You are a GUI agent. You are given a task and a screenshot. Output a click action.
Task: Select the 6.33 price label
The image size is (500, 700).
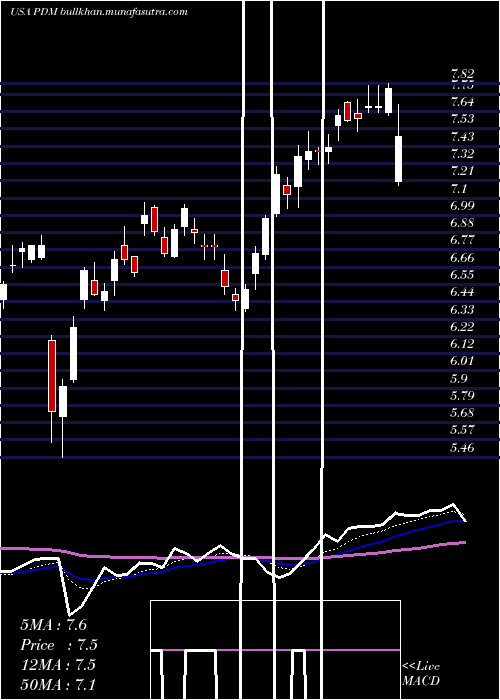tap(462, 309)
